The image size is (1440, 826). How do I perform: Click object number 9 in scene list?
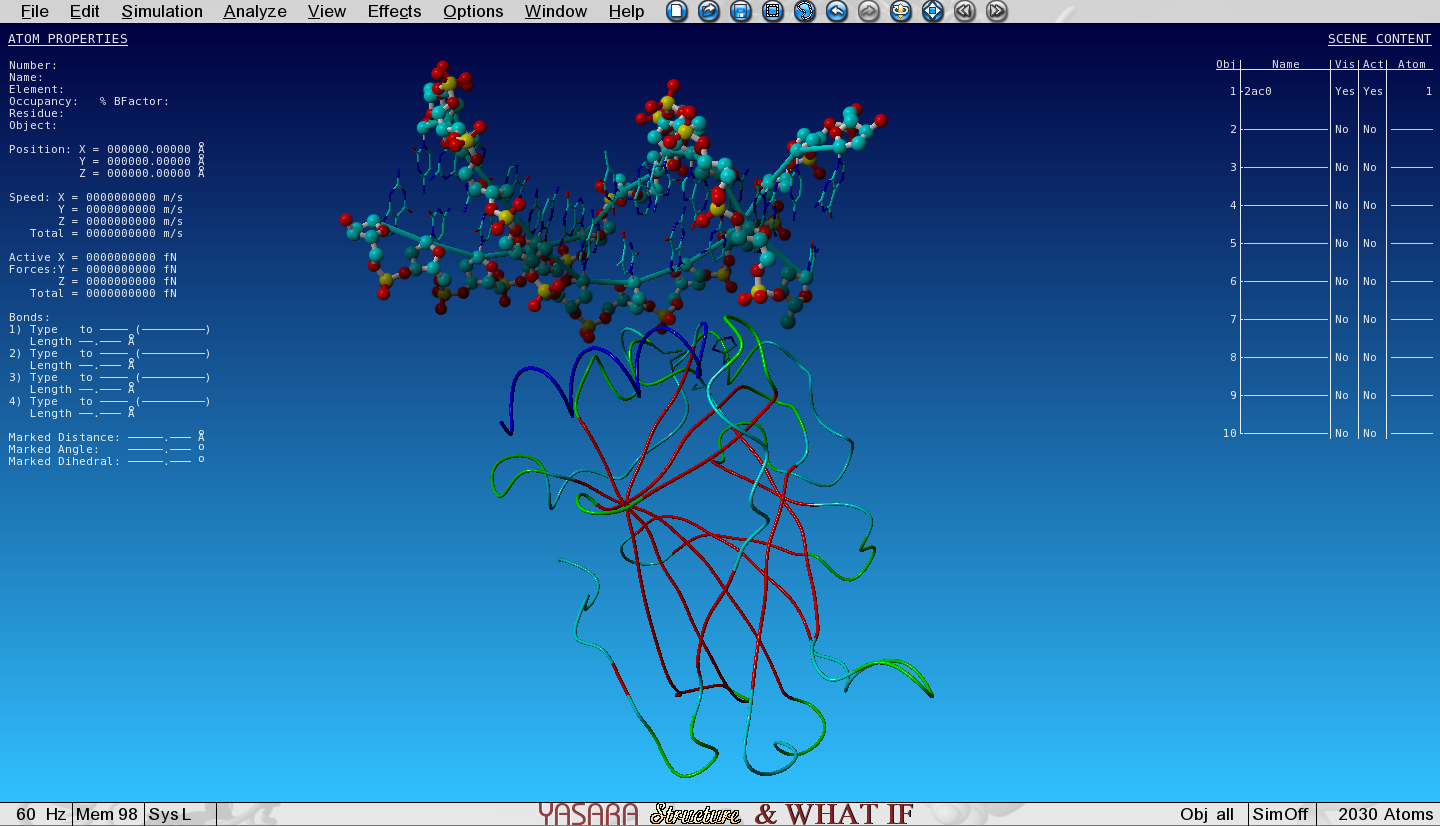1233,395
